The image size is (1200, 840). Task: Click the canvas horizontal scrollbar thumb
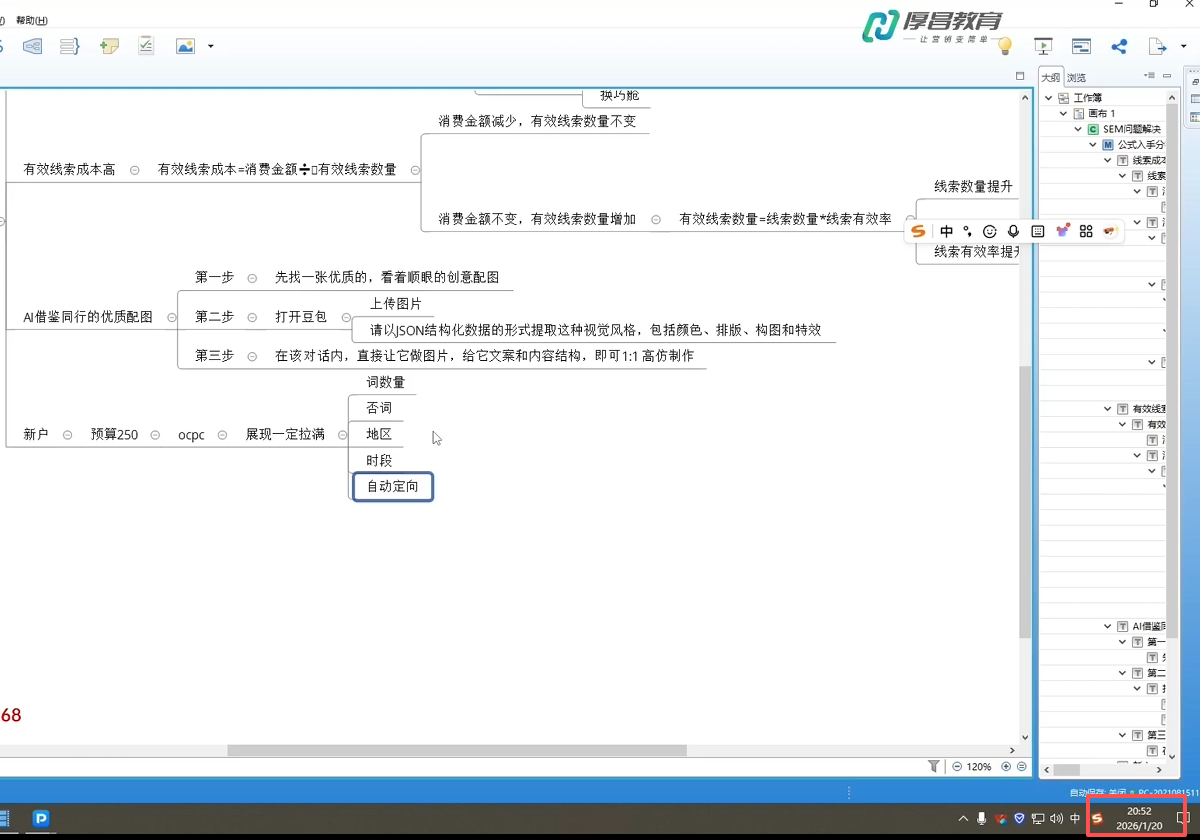pos(456,750)
